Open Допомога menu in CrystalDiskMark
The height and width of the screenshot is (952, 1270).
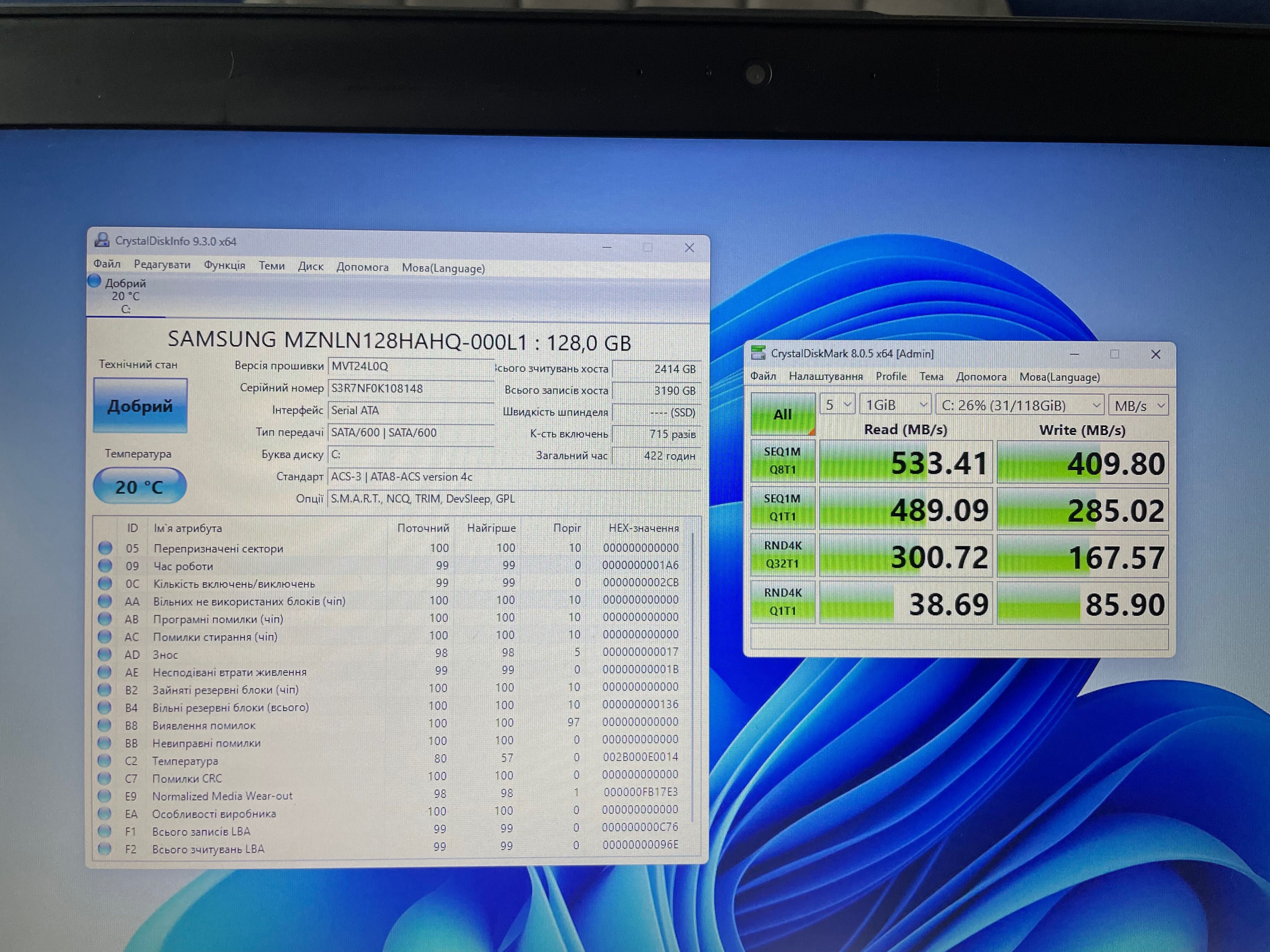pyautogui.click(x=981, y=377)
